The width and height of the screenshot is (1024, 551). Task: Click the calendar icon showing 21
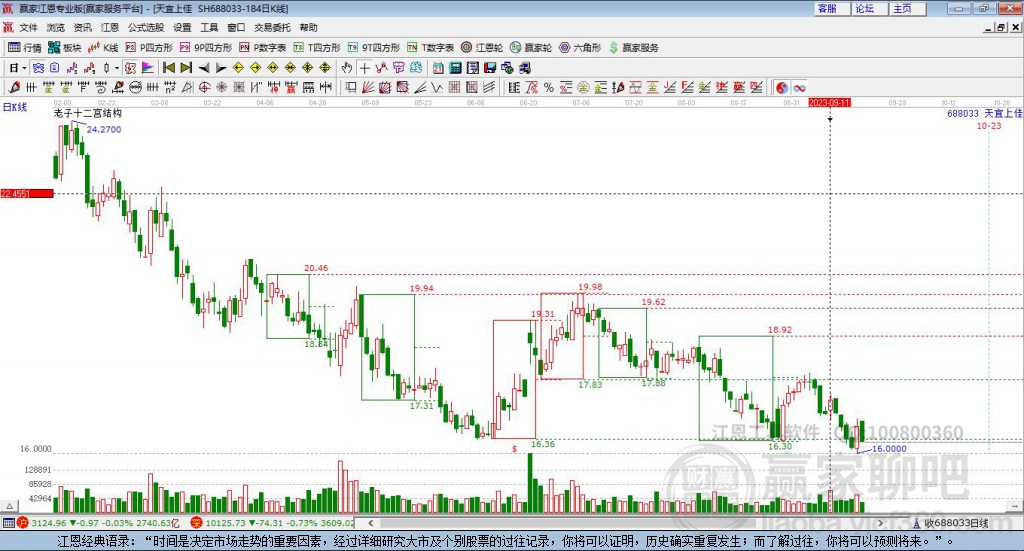[x=438, y=68]
